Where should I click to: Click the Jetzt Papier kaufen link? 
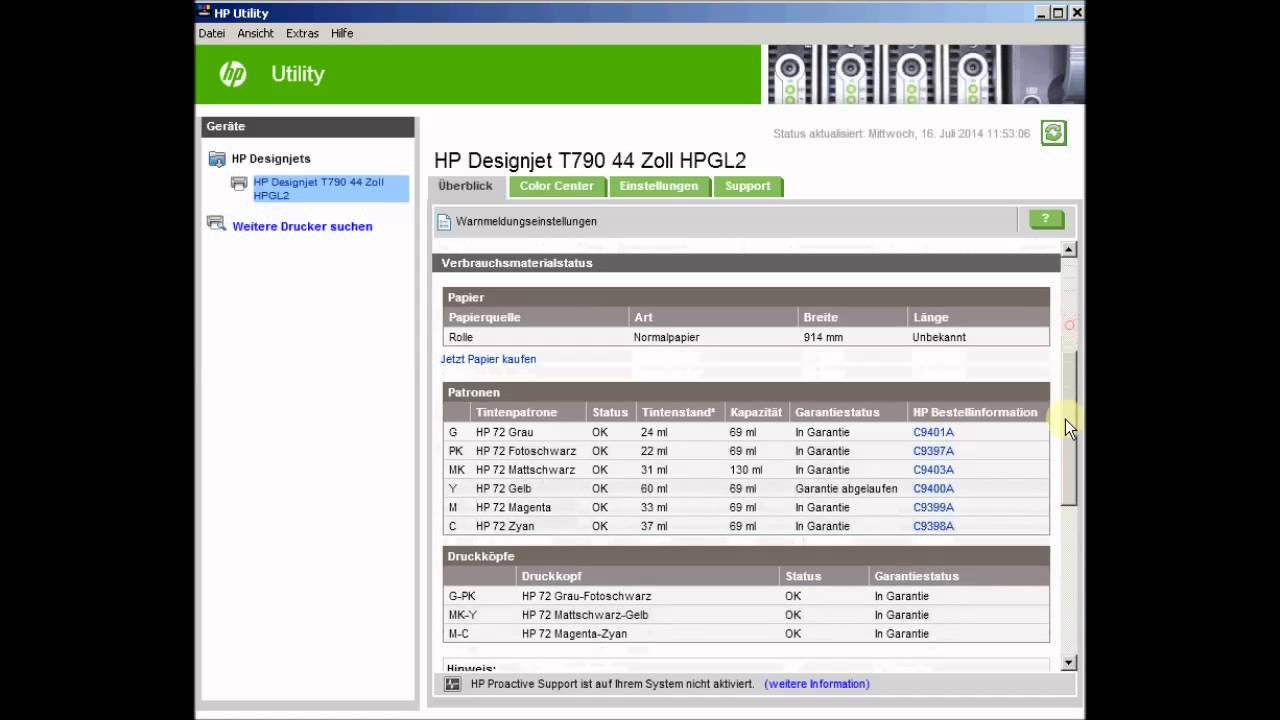pyautogui.click(x=488, y=359)
